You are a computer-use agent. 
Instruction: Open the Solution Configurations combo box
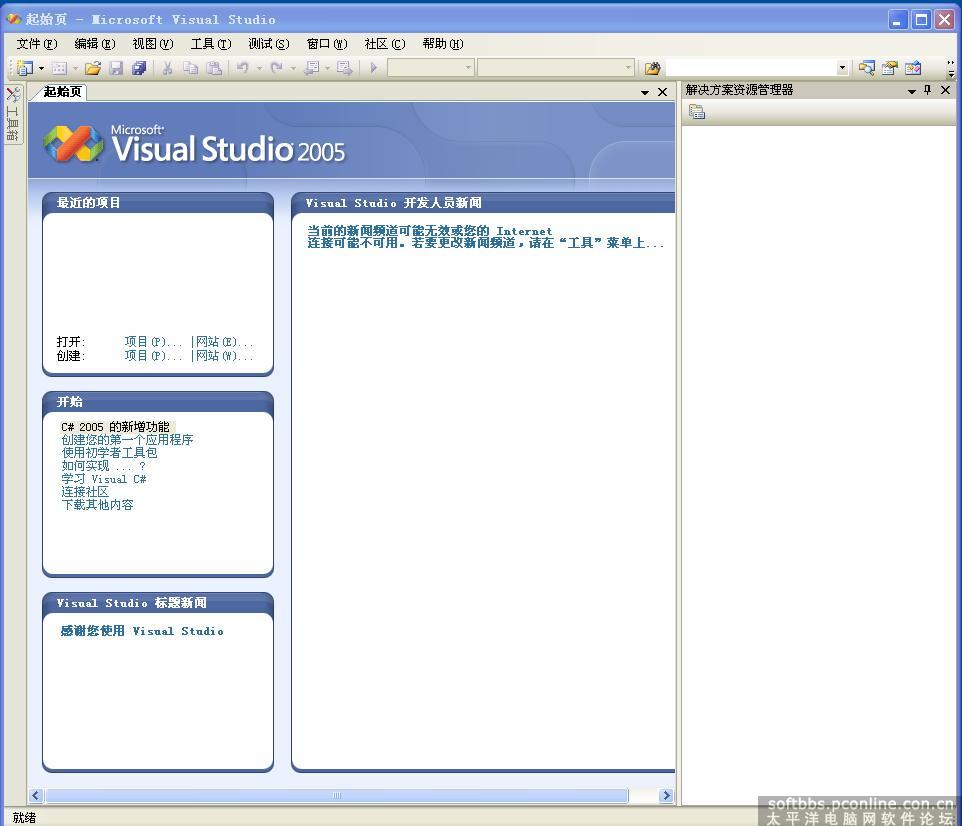431,68
